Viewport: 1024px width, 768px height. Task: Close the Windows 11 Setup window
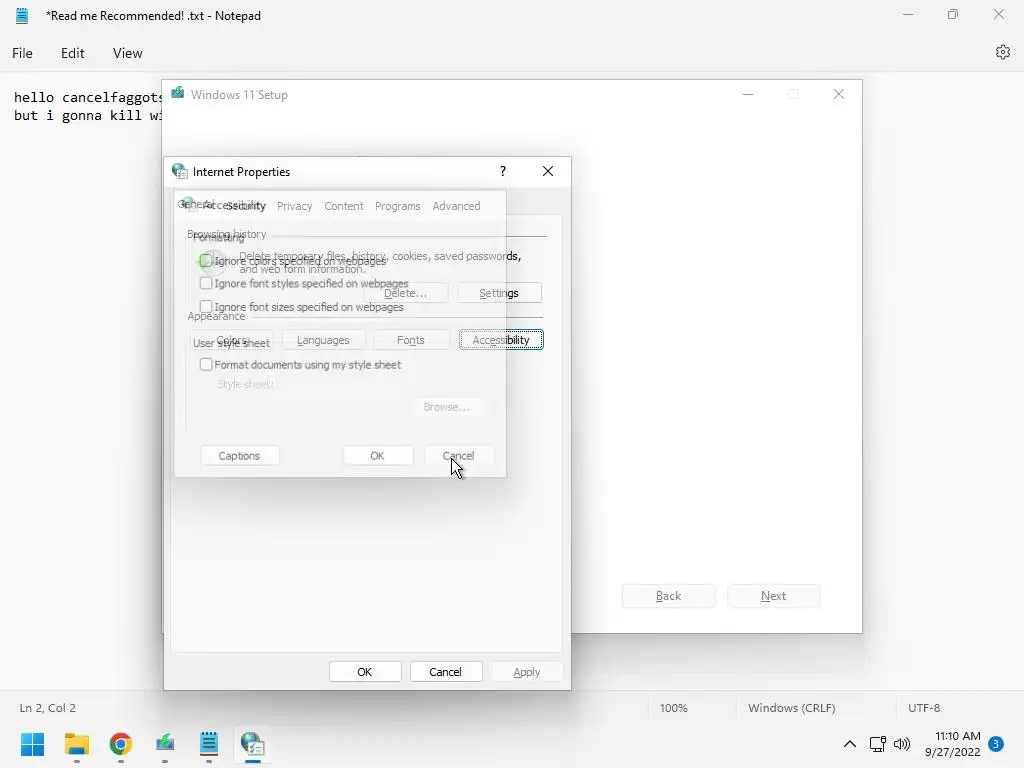(839, 94)
